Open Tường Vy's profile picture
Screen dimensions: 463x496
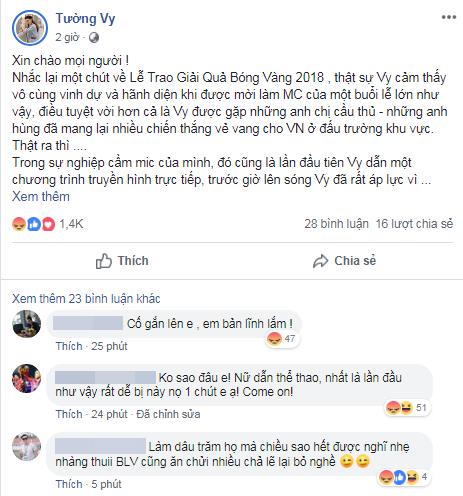30,28
